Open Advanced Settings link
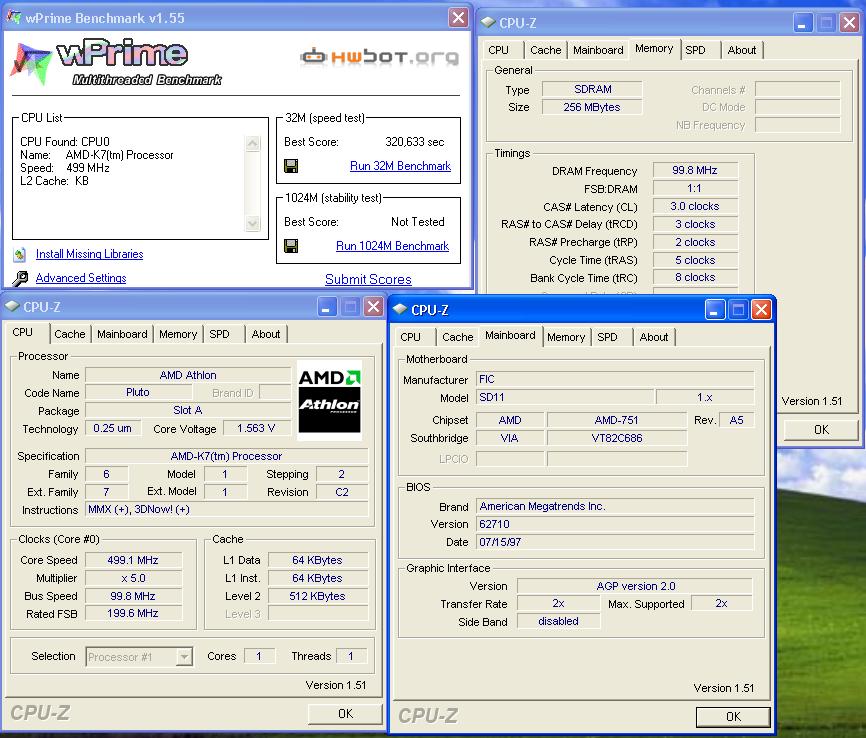The width and height of the screenshot is (866, 738). click(81, 278)
